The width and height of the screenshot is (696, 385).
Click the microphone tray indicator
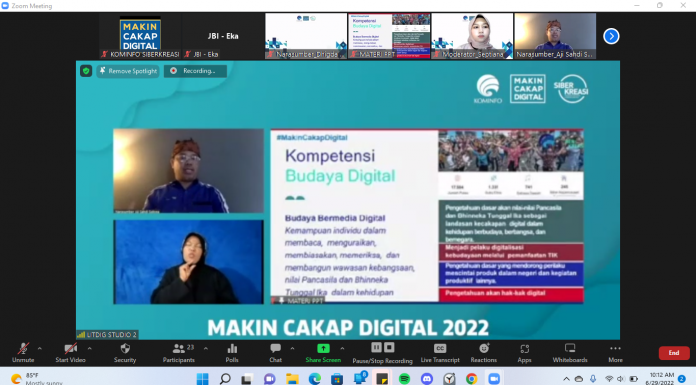pyautogui.click(x=593, y=379)
